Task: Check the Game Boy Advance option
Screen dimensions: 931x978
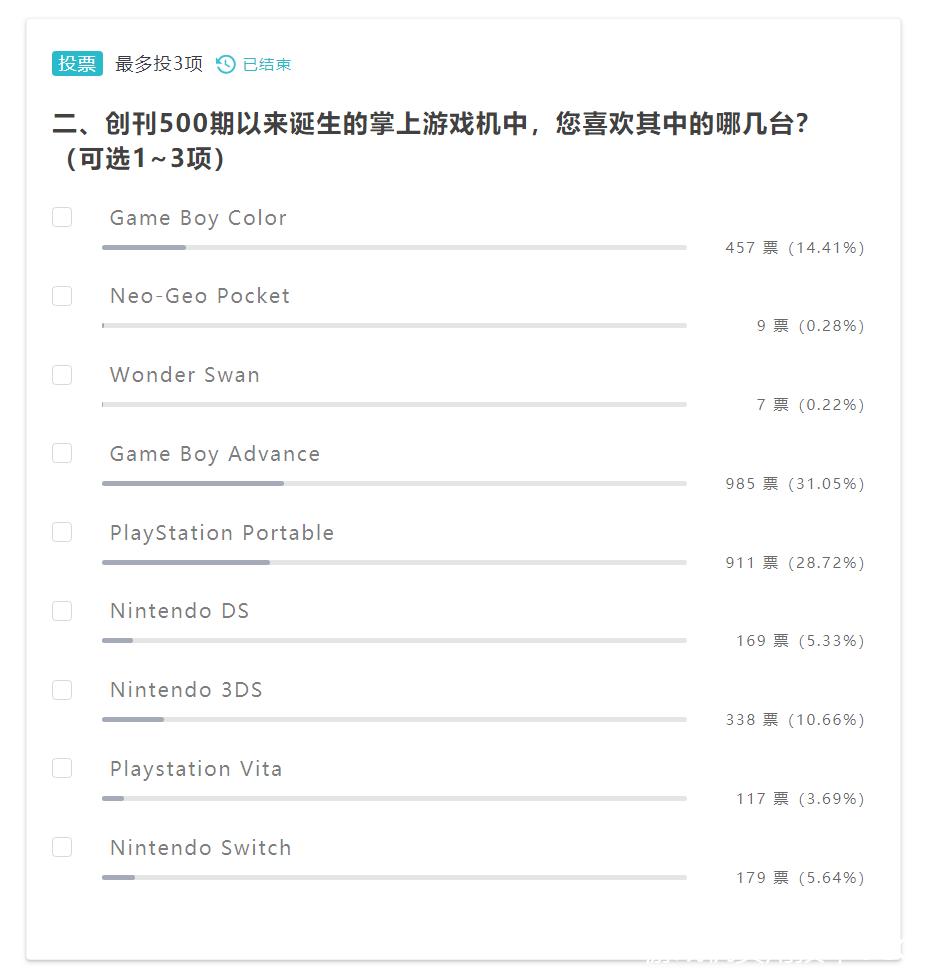Action: click(x=62, y=453)
